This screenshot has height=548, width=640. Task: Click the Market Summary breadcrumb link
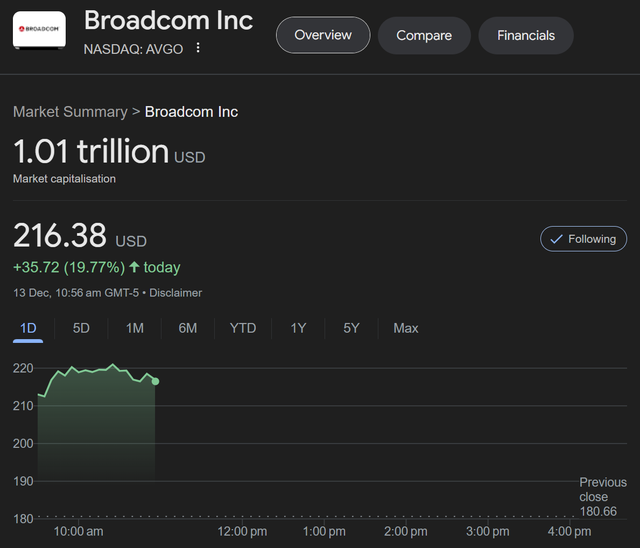click(x=70, y=111)
